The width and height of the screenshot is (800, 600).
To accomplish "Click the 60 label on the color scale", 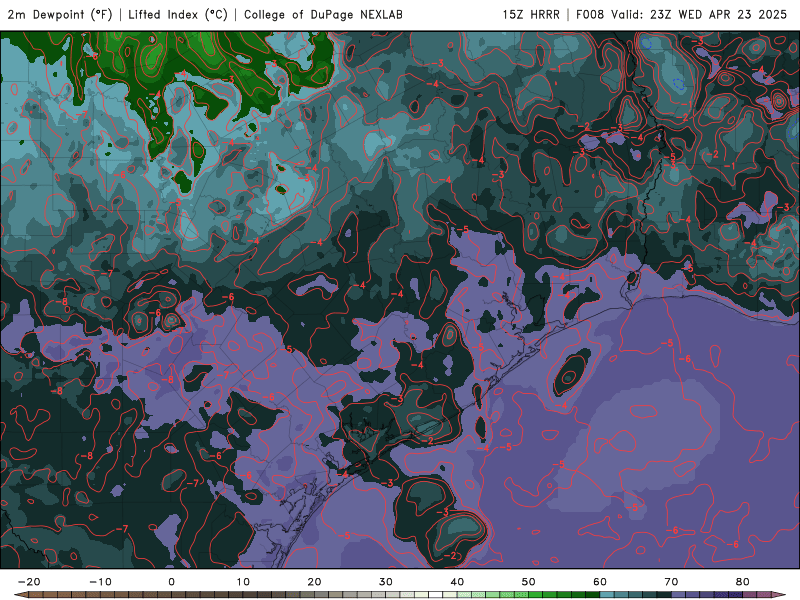I will pos(600,582).
